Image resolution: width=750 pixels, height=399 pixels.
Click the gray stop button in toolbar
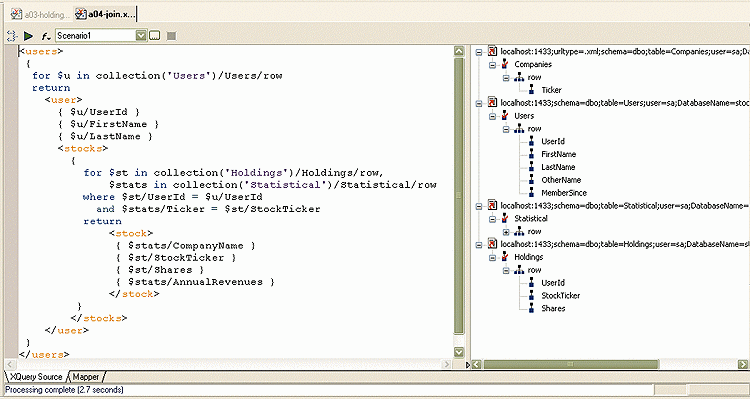point(171,36)
